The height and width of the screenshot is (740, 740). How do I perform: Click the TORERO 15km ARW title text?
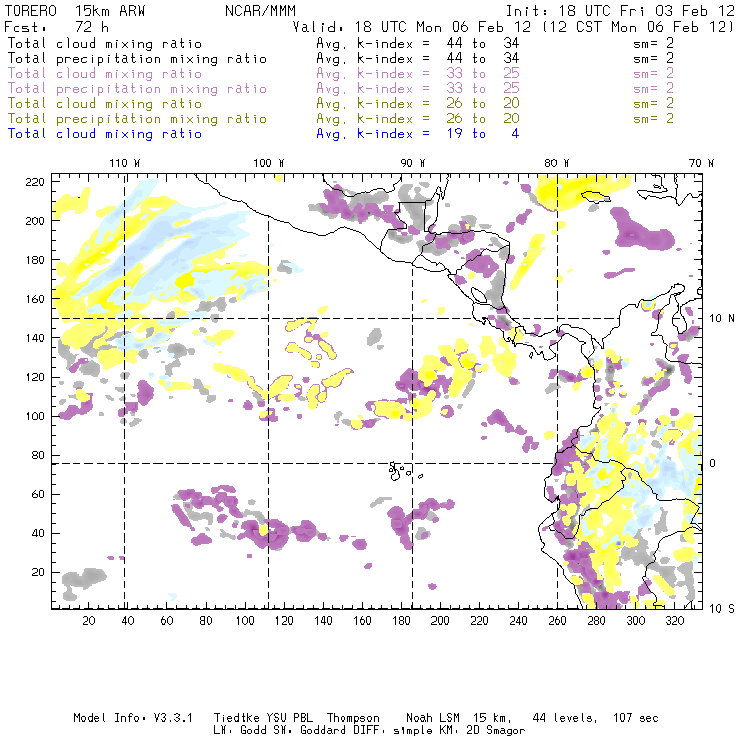[61, 11]
